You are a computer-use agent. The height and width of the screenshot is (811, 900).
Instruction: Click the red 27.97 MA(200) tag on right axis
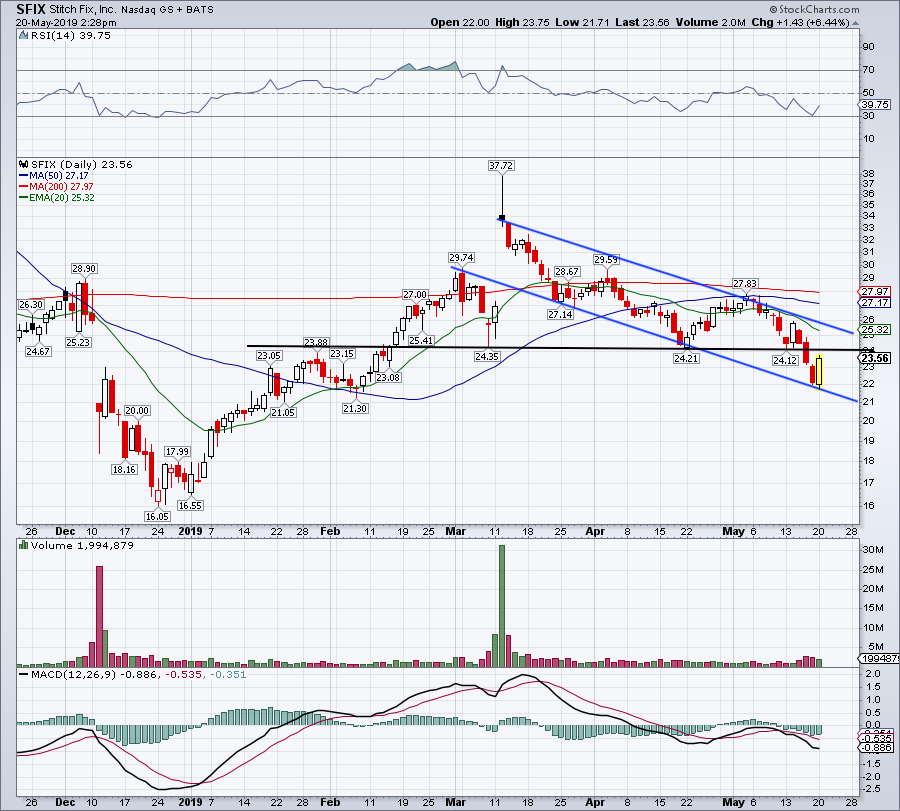tap(875, 292)
